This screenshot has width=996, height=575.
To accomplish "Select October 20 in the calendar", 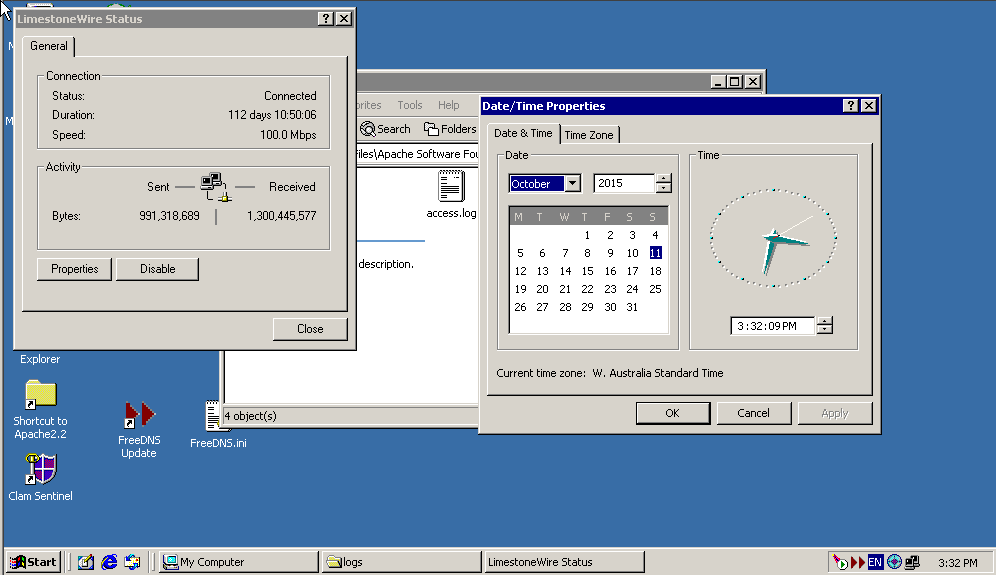I will (x=542, y=289).
